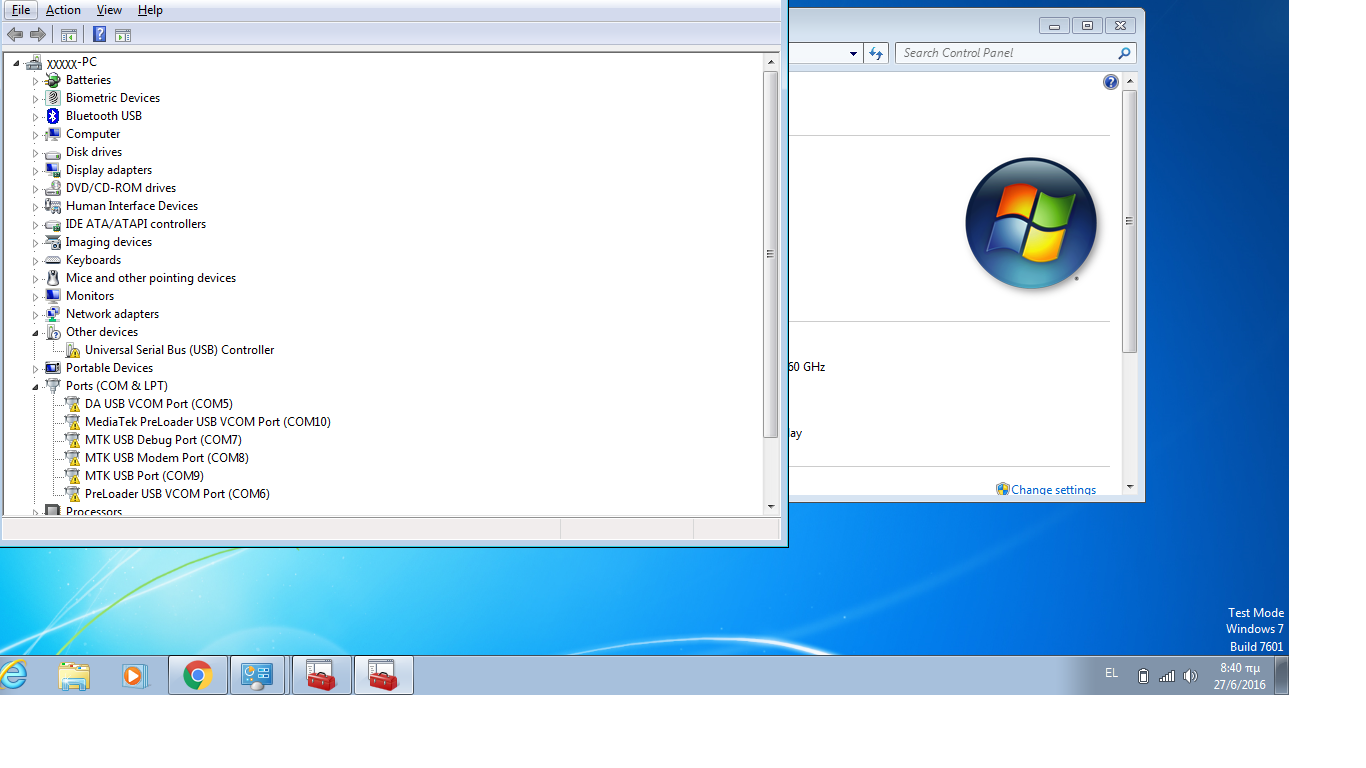Screen dimensions: 1366x768
Task: Launch Windows Media Player from the taskbar
Action: pyautogui.click(x=133, y=675)
